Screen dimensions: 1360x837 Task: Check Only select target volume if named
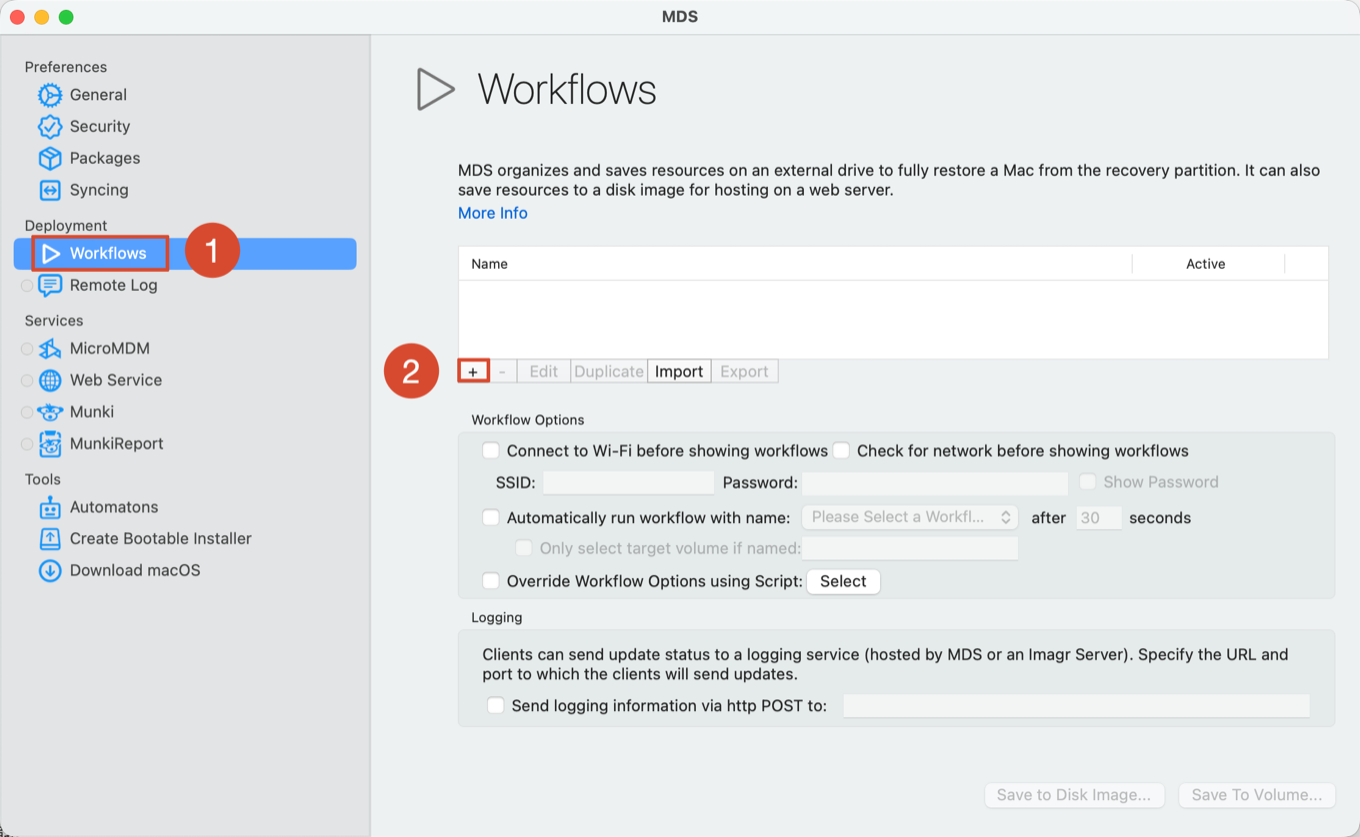pyautogui.click(x=523, y=548)
